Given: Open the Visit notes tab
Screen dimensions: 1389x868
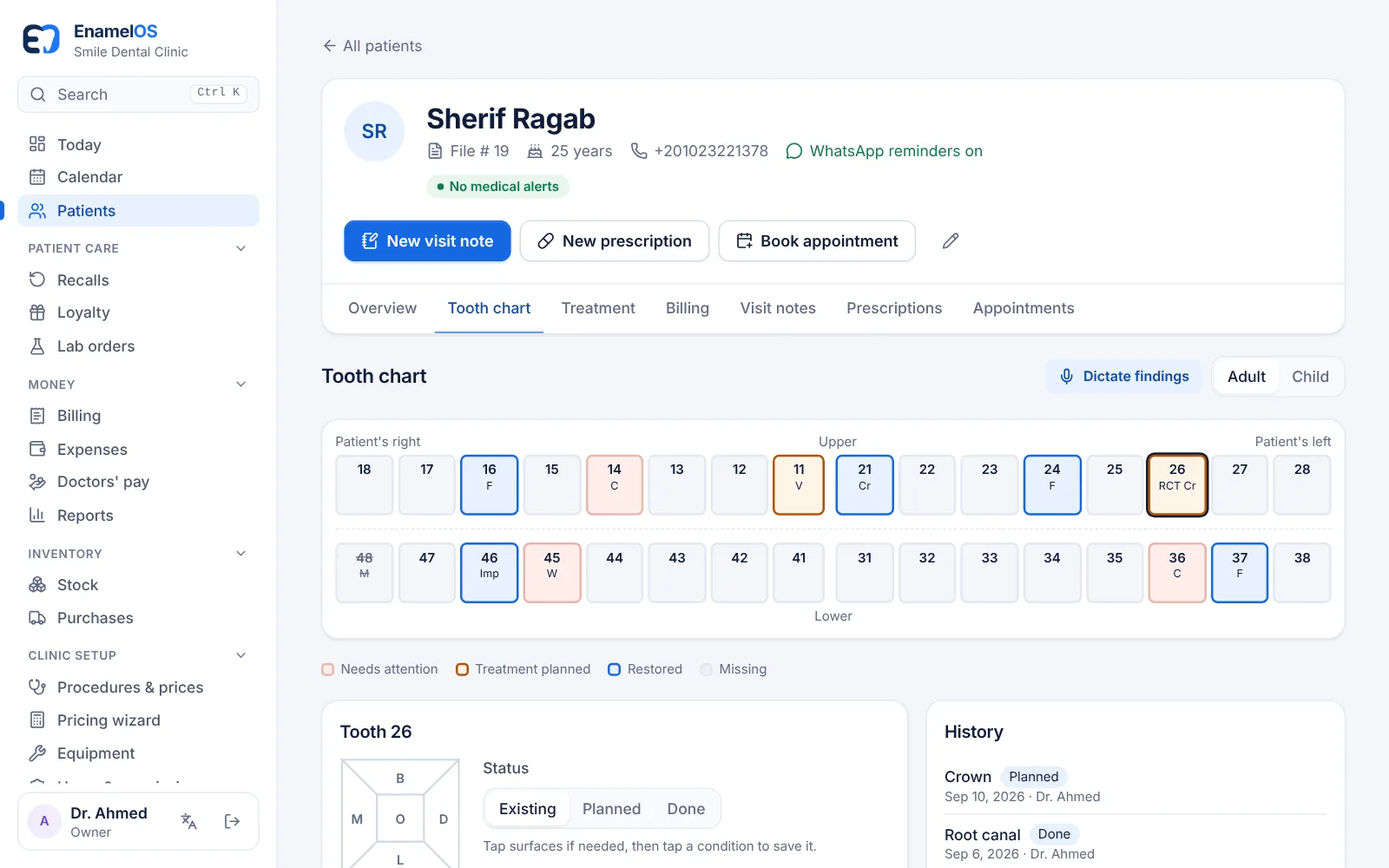Looking at the screenshot, I should 778,308.
